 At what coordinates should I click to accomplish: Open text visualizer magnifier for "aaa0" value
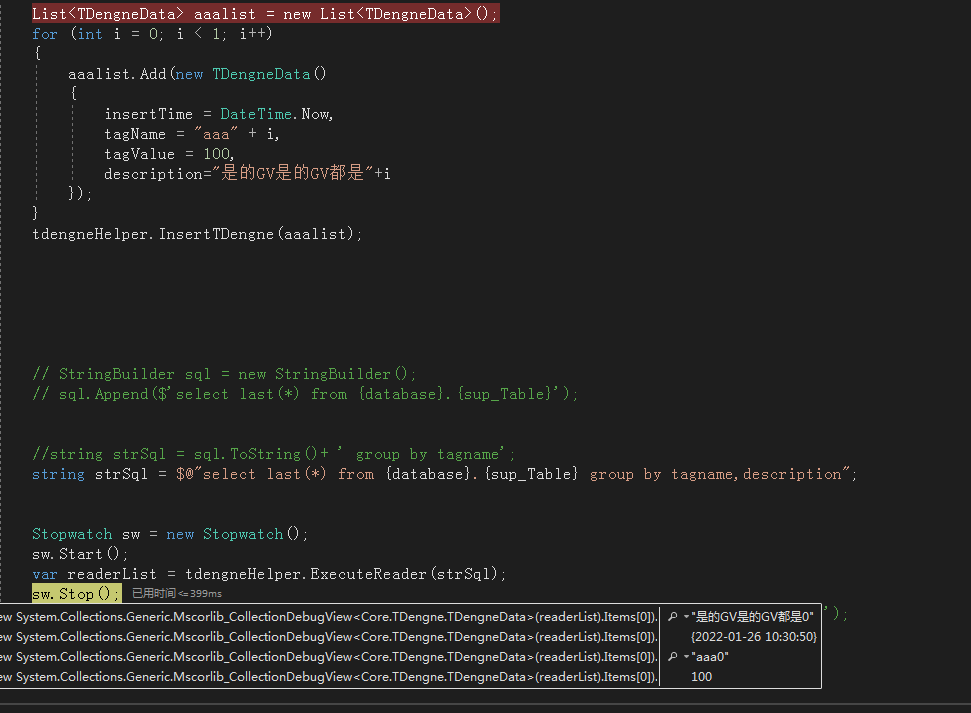pos(673,657)
